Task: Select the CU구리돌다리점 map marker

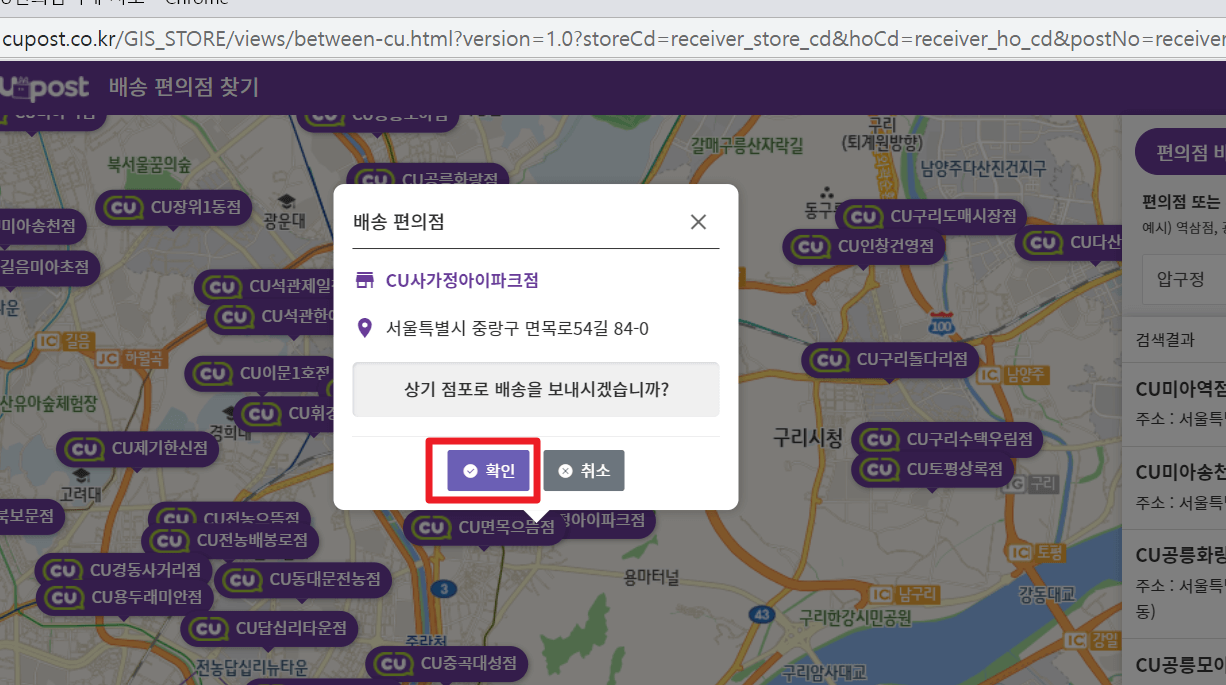Action: point(890,359)
